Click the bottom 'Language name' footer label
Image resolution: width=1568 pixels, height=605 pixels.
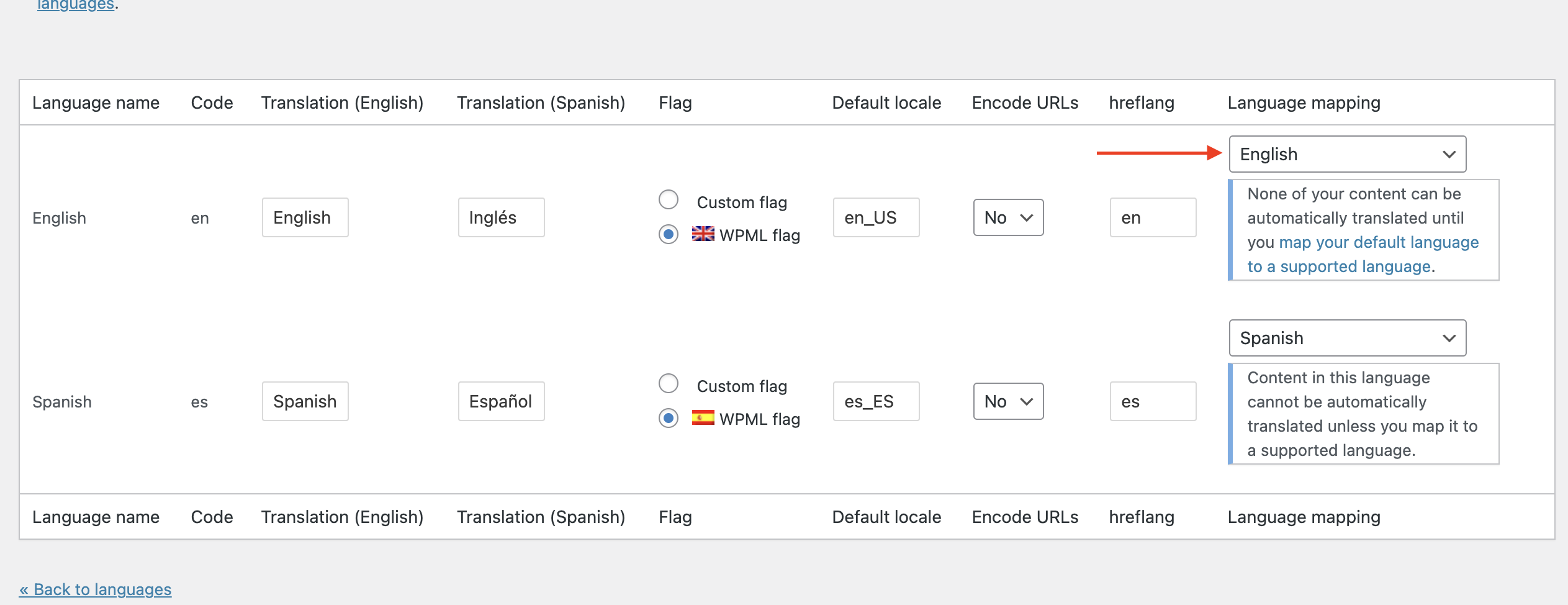click(96, 517)
